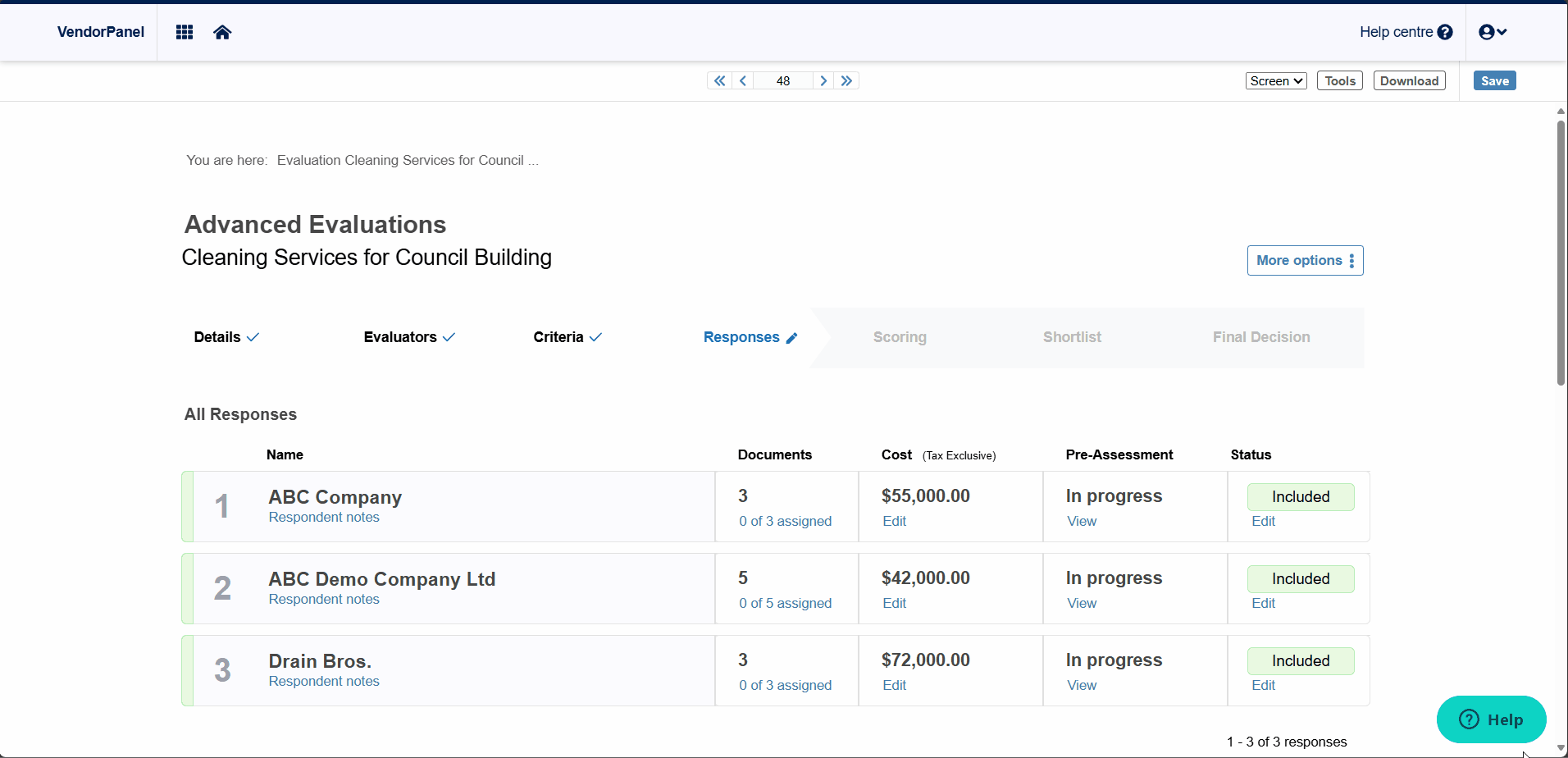Go to the home icon
Viewport: 1568px width, 758px height.
click(x=222, y=32)
